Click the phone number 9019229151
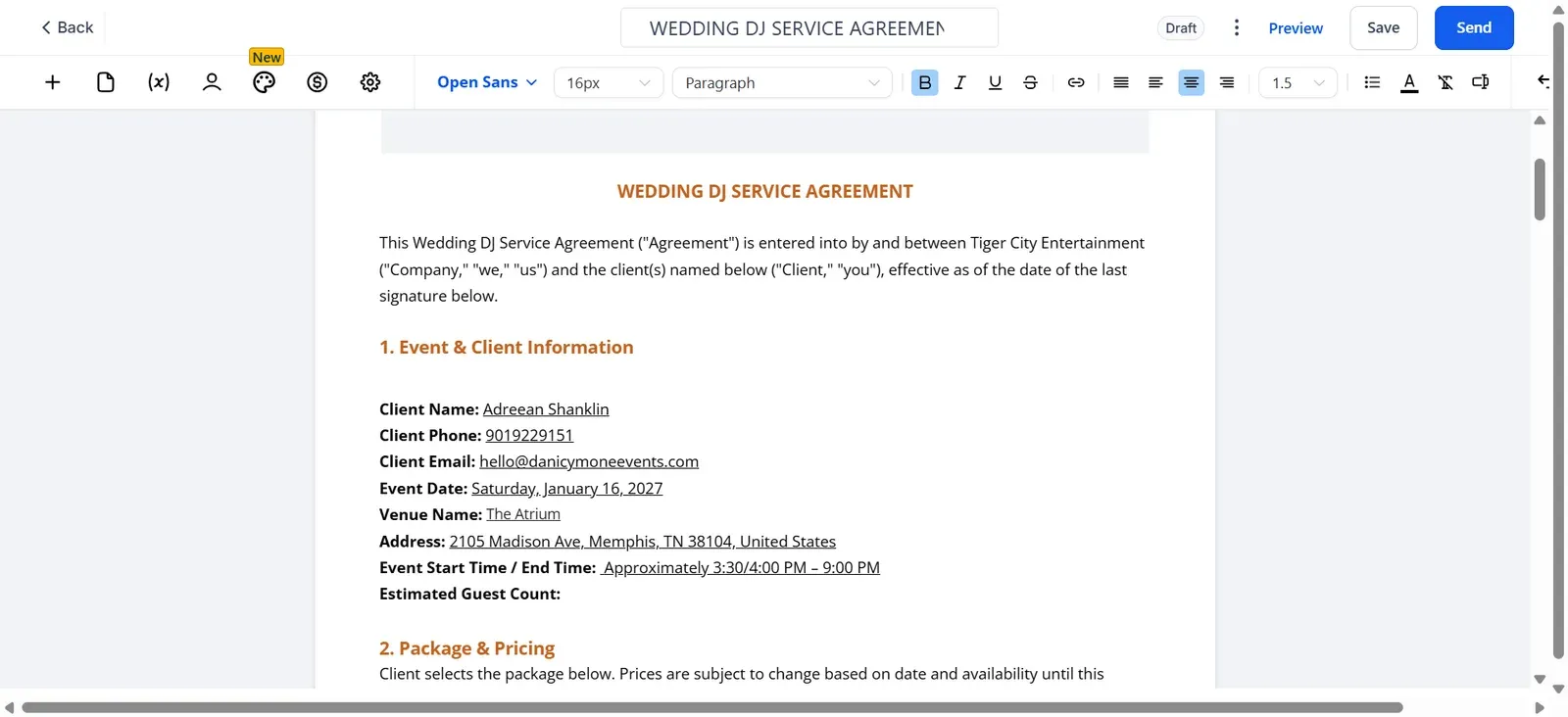Screen dimensions: 1568x717 coord(529,435)
